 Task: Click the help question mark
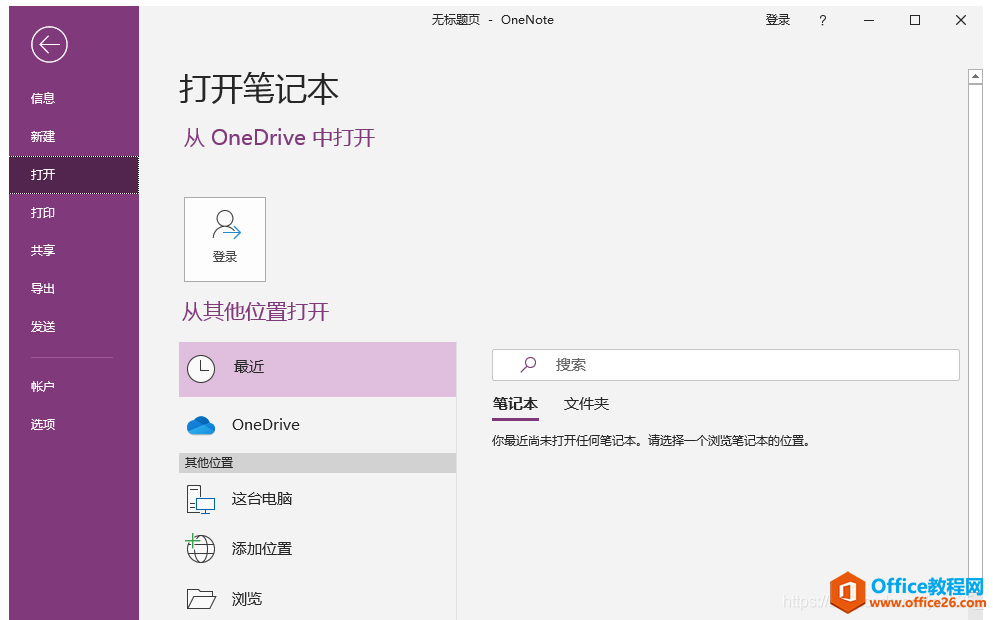[822, 19]
